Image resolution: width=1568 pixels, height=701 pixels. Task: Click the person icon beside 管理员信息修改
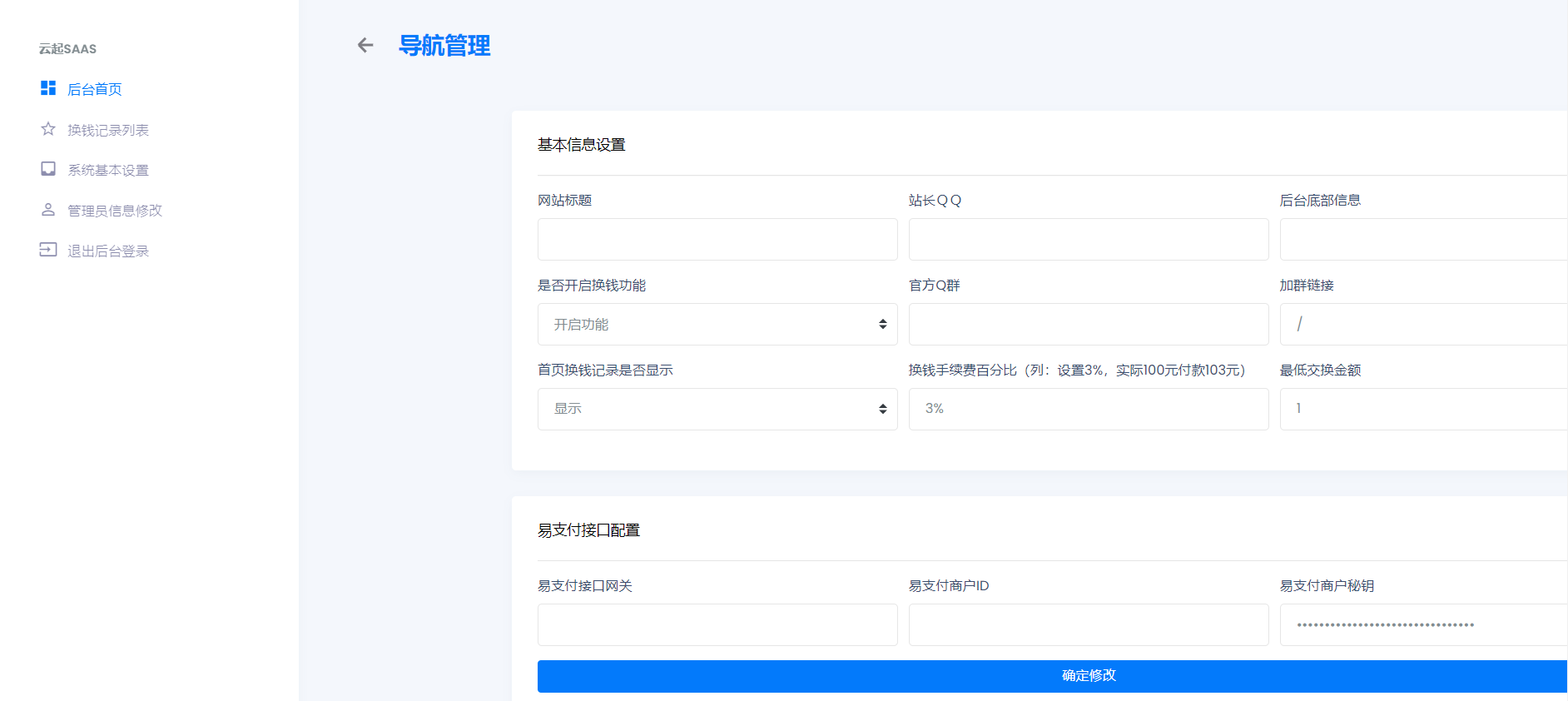coord(48,210)
